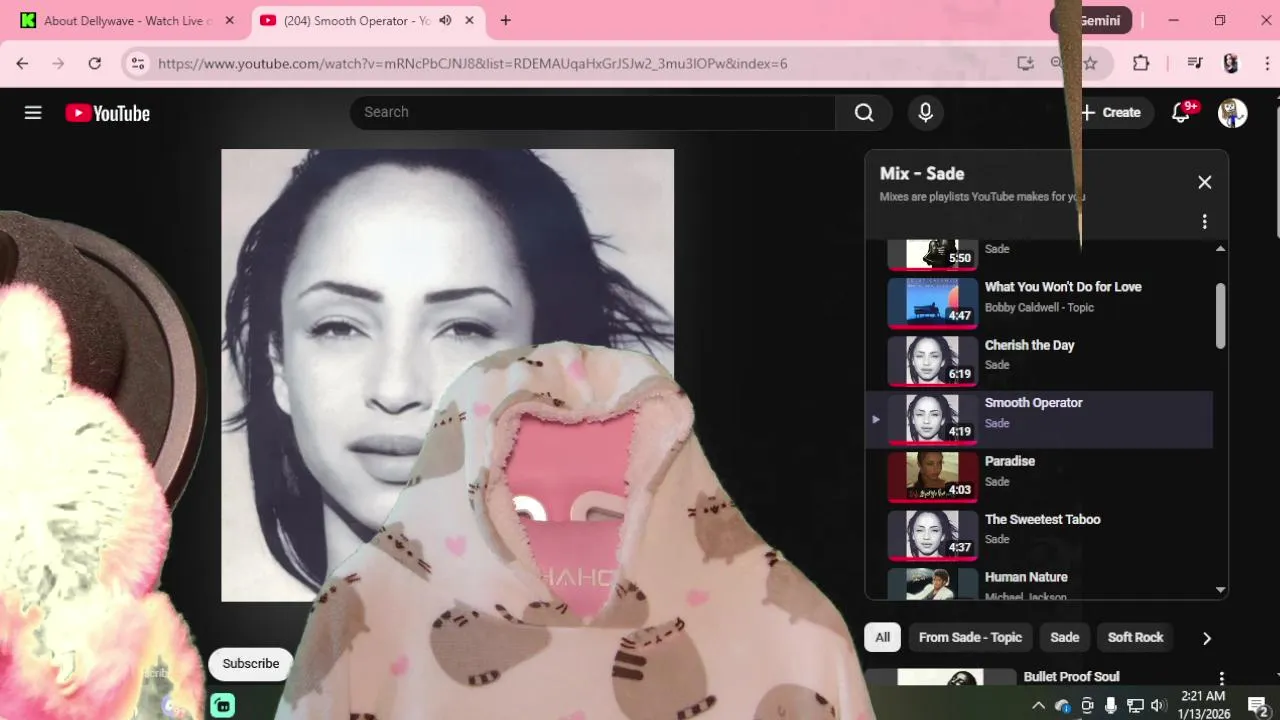Open the taskbar clock showing 2:21 AM
The height and width of the screenshot is (720, 1280).
click(x=1203, y=705)
